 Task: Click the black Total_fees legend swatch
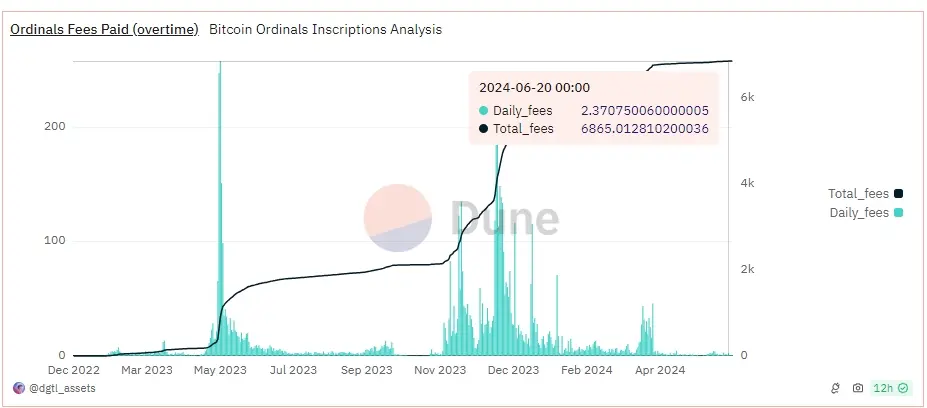click(x=899, y=194)
